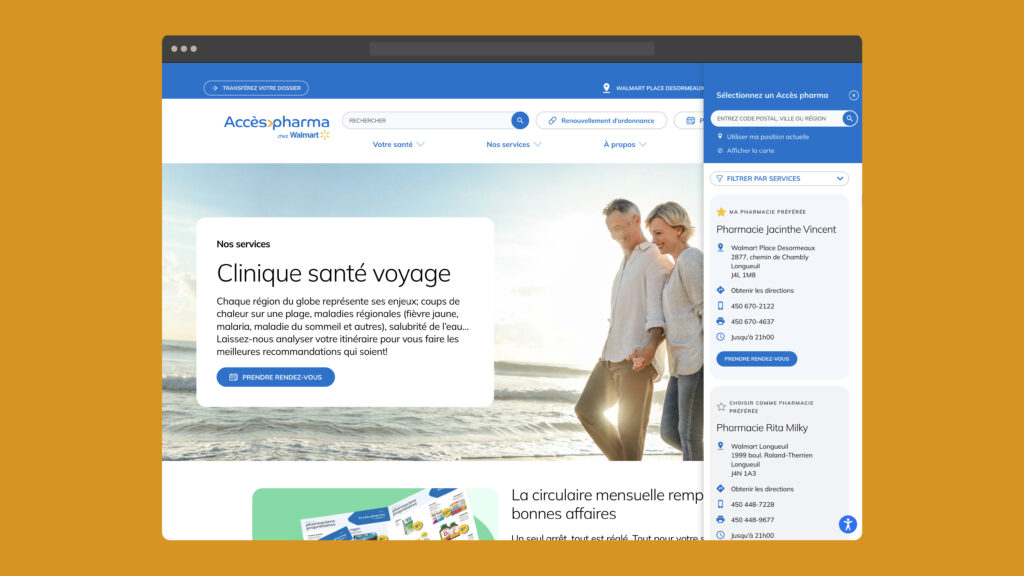Click the phone icon beside 450 448-7228
The image size is (1024, 576).
tap(720, 504)
